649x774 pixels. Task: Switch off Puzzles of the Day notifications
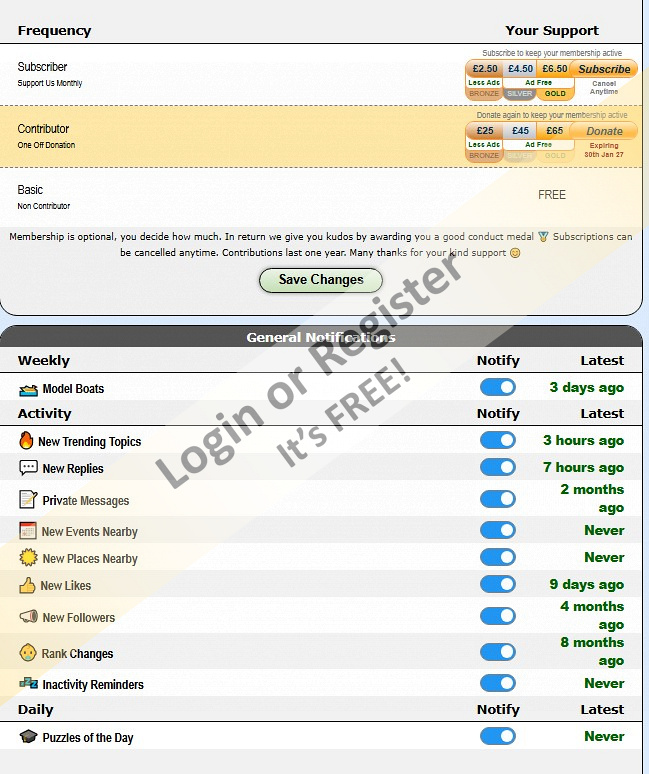497,737
